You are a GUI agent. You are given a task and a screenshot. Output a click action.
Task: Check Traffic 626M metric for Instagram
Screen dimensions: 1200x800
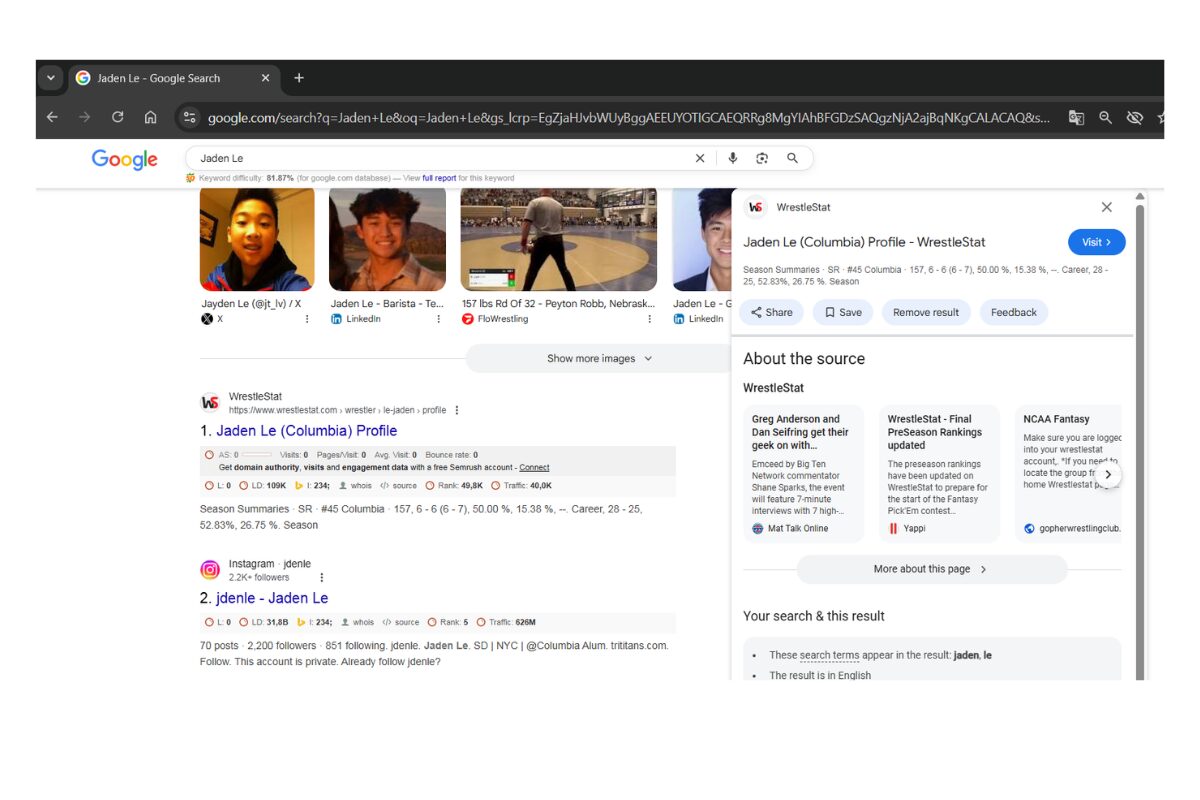506,622
